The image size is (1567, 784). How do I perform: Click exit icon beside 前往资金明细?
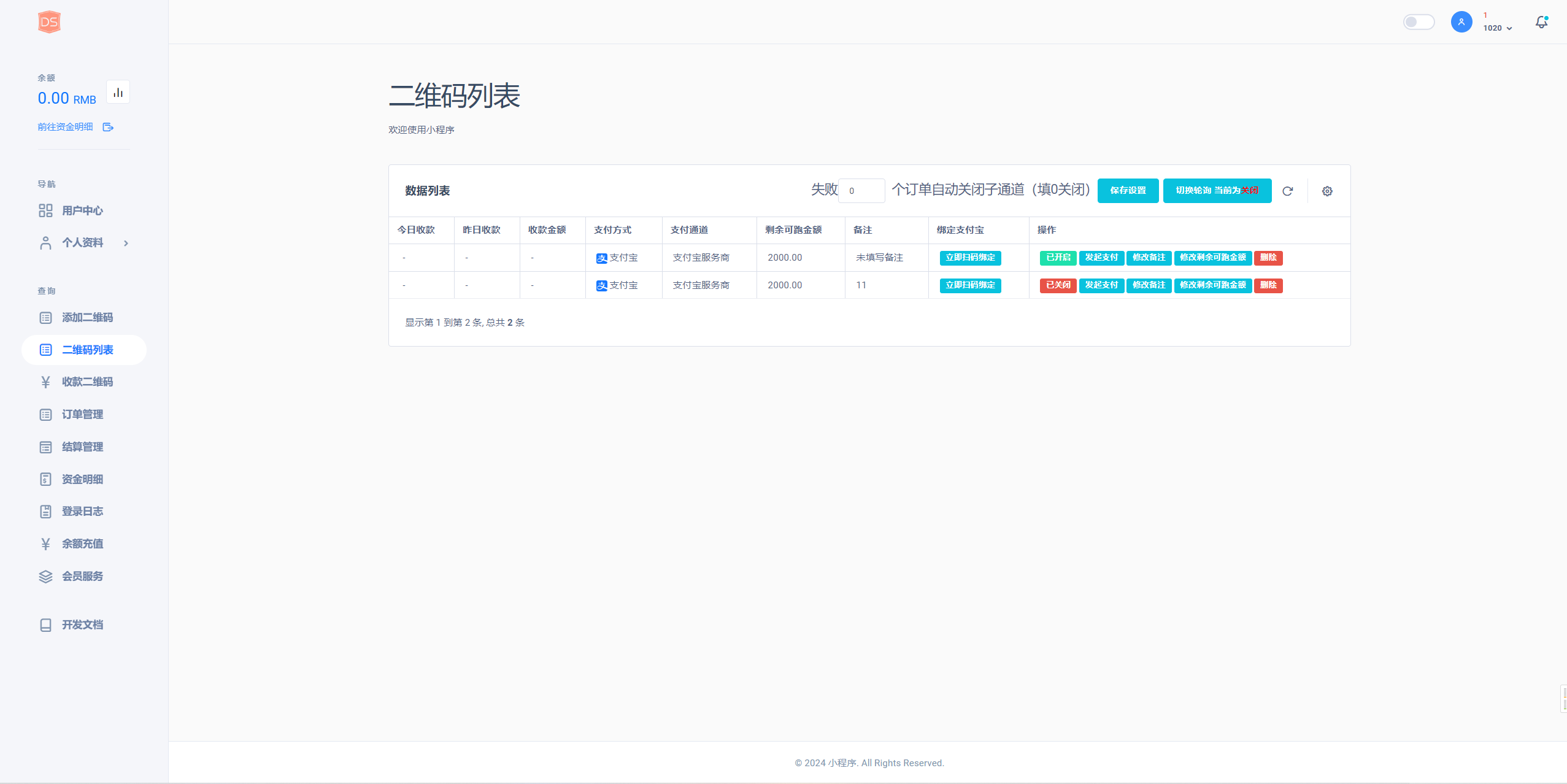[x=108, y=127]
